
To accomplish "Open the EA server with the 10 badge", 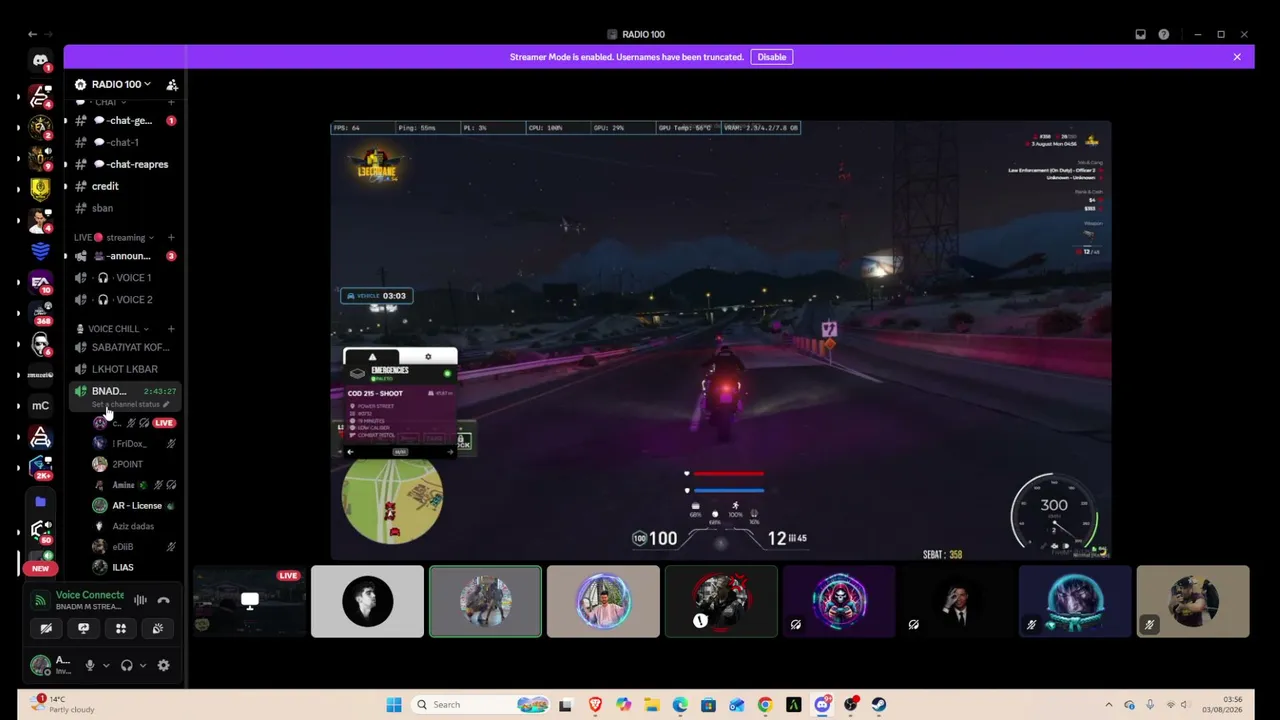I will click(x=40, y=282).
